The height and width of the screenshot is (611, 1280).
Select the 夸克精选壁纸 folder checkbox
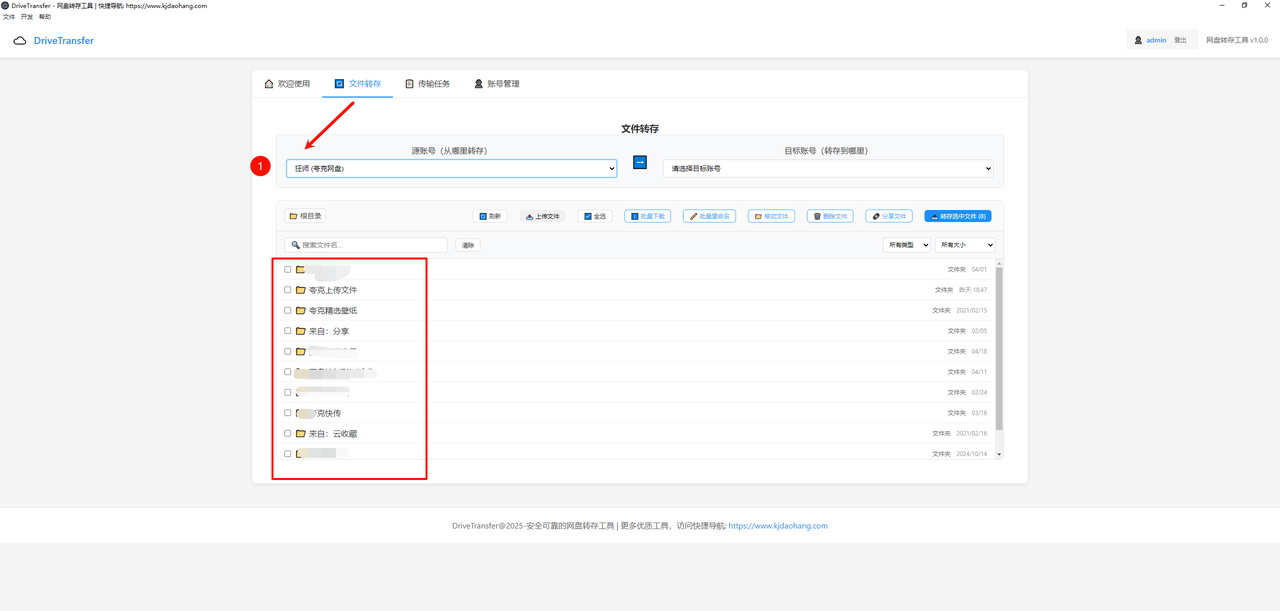pos(288,310)
